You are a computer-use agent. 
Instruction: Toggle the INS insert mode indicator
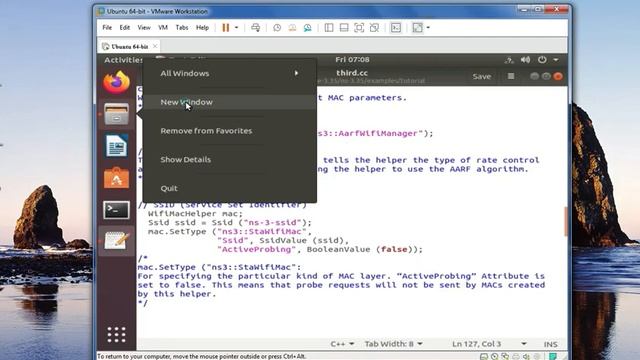click(x=551, y=344)
